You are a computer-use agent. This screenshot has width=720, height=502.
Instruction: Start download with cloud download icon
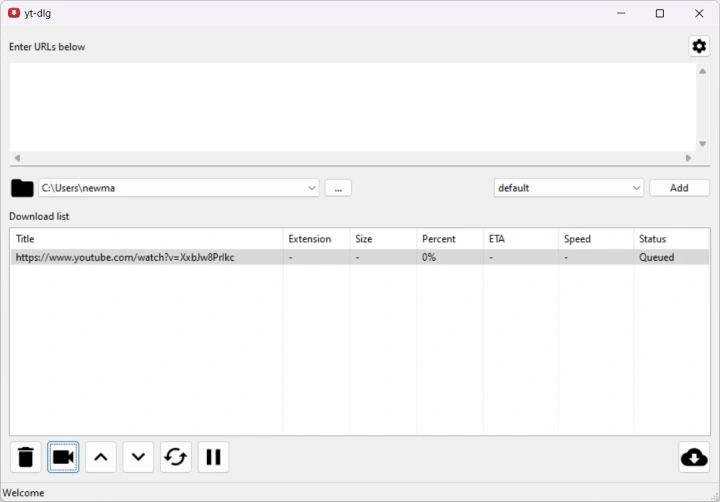693,457
